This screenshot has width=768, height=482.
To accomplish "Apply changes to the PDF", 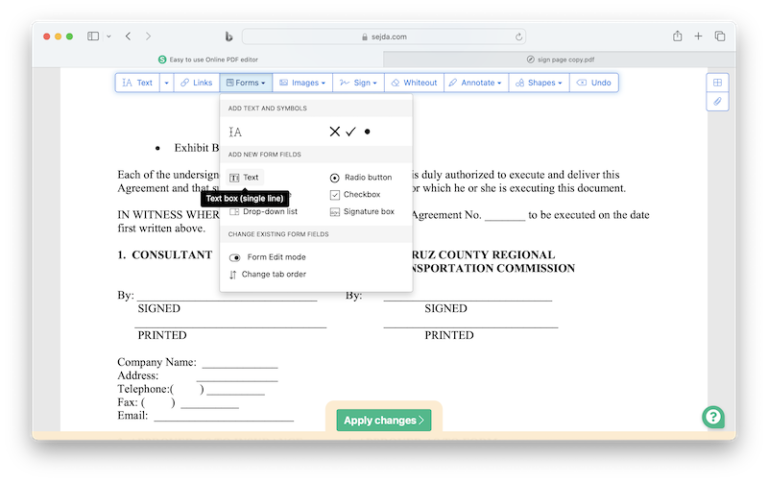I will click(384, 420).
